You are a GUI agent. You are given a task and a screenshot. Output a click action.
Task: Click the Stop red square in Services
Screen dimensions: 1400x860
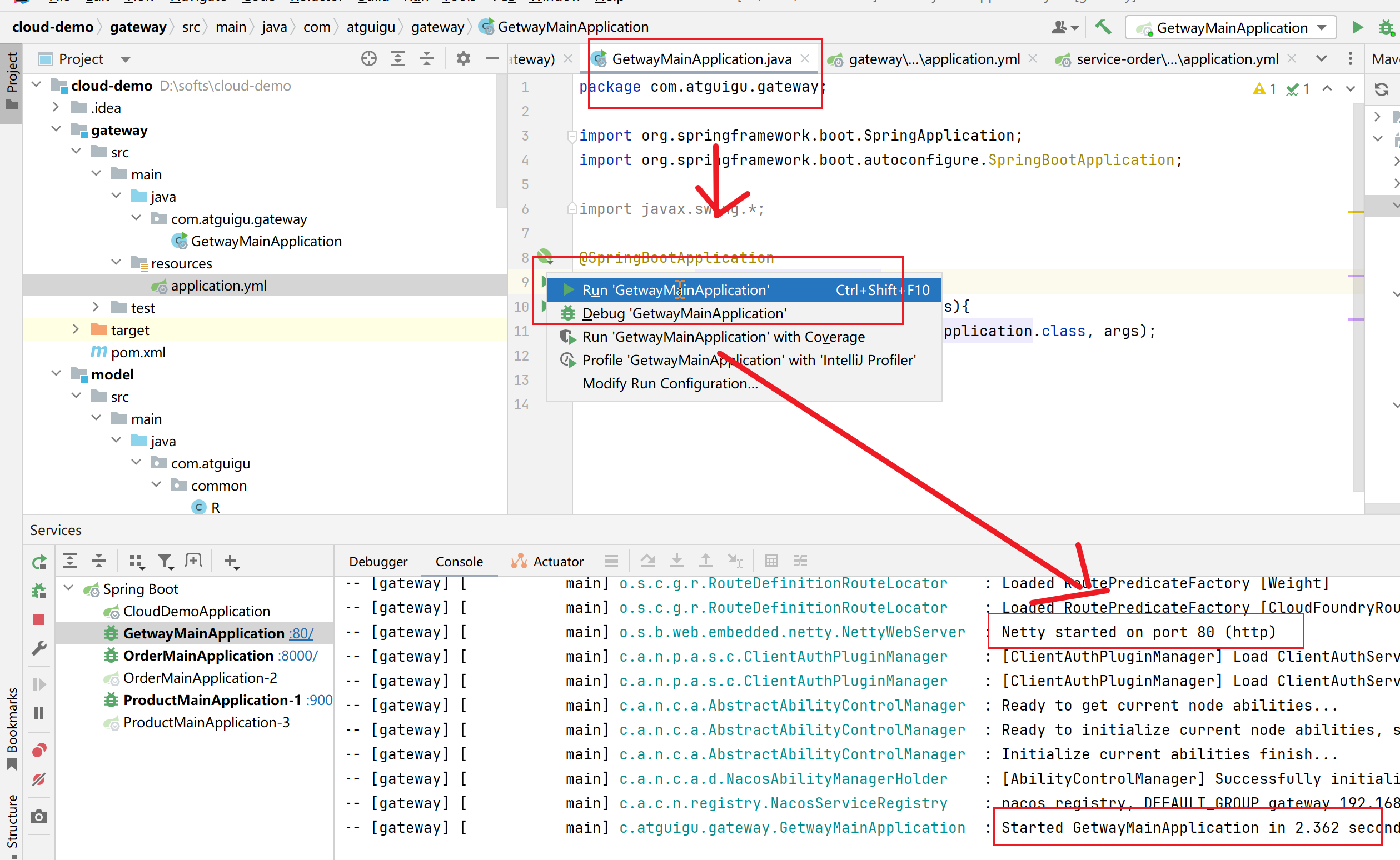pos(39,619)
